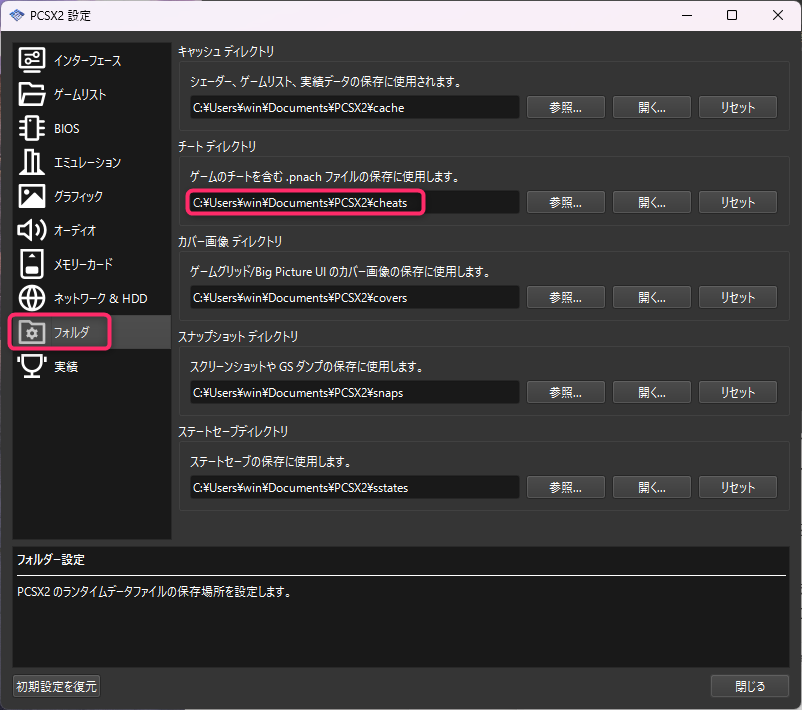The height and width of the screenshot is (710, 802).
Task: Focus the sstates path input field
Action: pos(354,487)
